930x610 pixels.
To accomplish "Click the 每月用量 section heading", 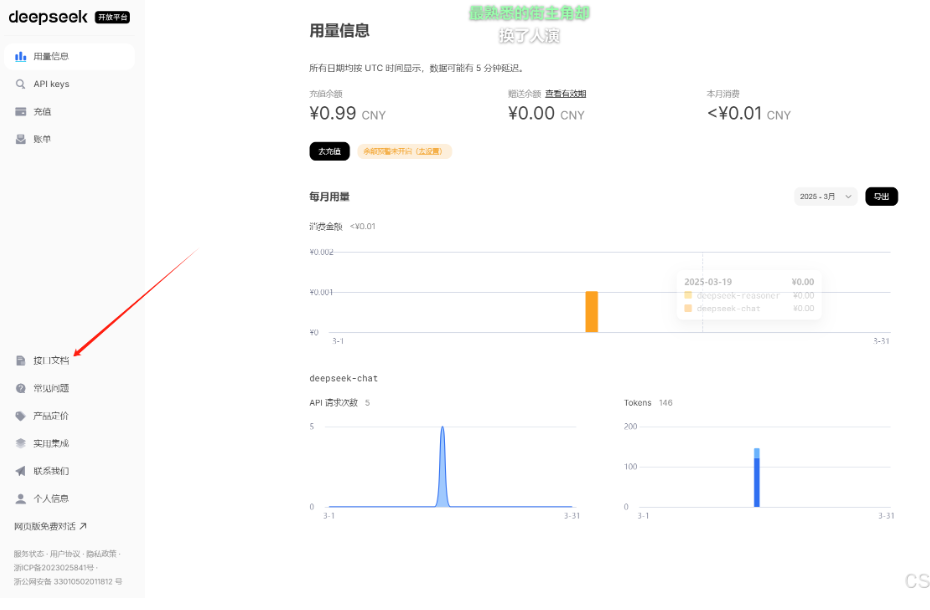I will click(329, 196).
